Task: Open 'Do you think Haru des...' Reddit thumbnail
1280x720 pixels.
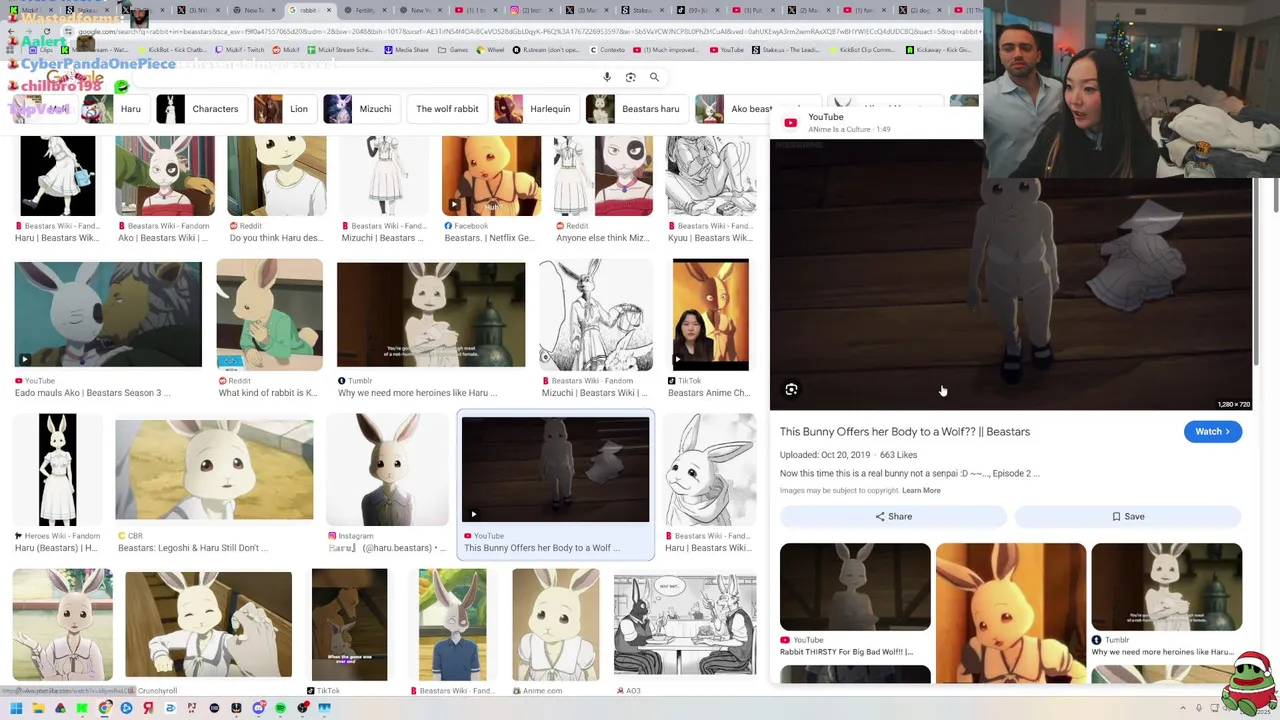Action: coord(276,176)
